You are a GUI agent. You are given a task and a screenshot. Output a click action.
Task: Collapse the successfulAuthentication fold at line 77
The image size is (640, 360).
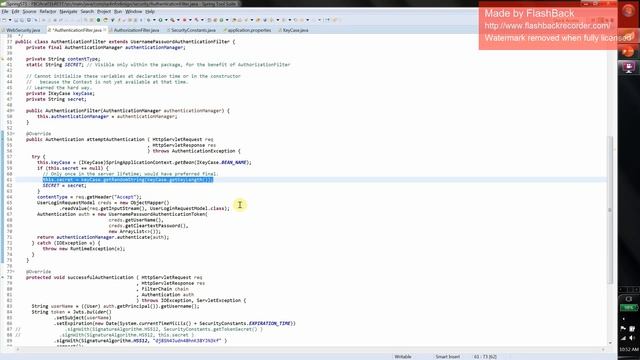tap(13, 271)
